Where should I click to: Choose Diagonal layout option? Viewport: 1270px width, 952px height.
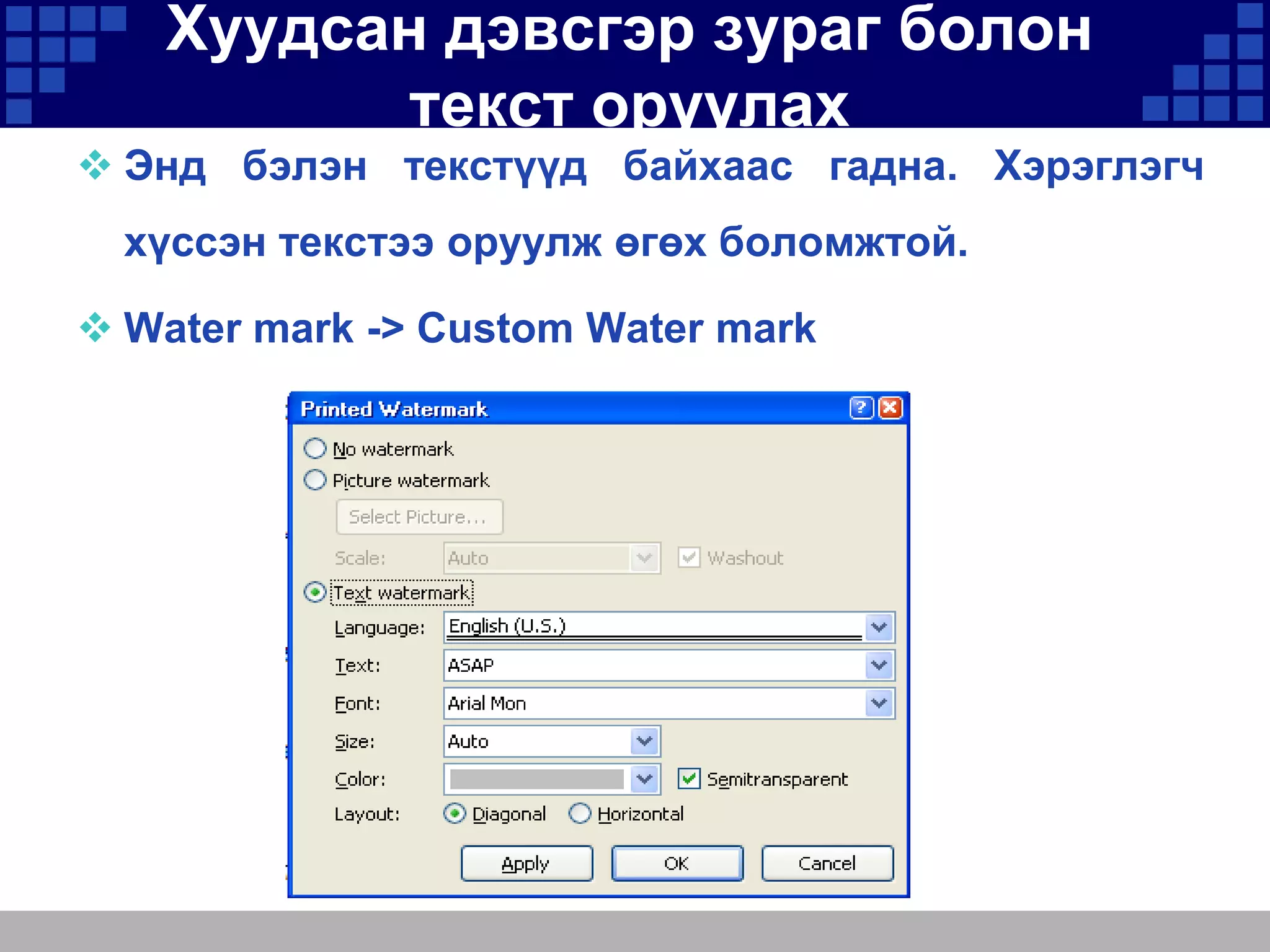click(455, 813)
